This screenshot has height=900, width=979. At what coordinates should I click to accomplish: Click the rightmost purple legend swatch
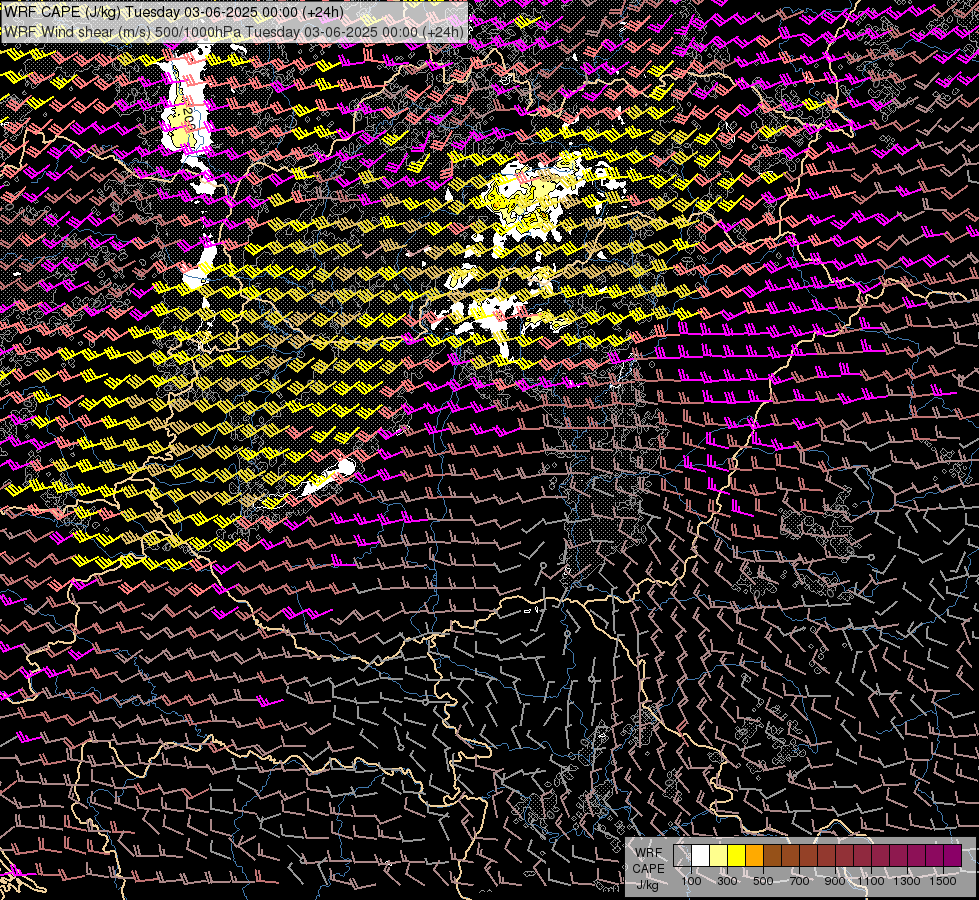[952, 856]
